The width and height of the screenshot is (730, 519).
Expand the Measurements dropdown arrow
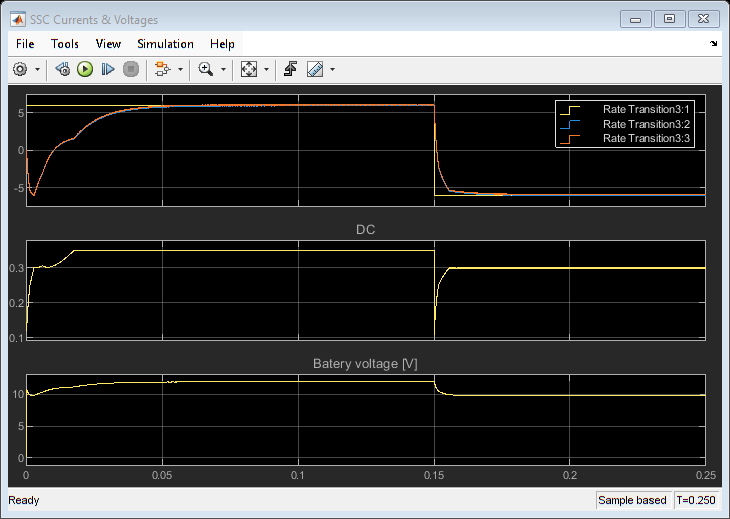[332, 70]
